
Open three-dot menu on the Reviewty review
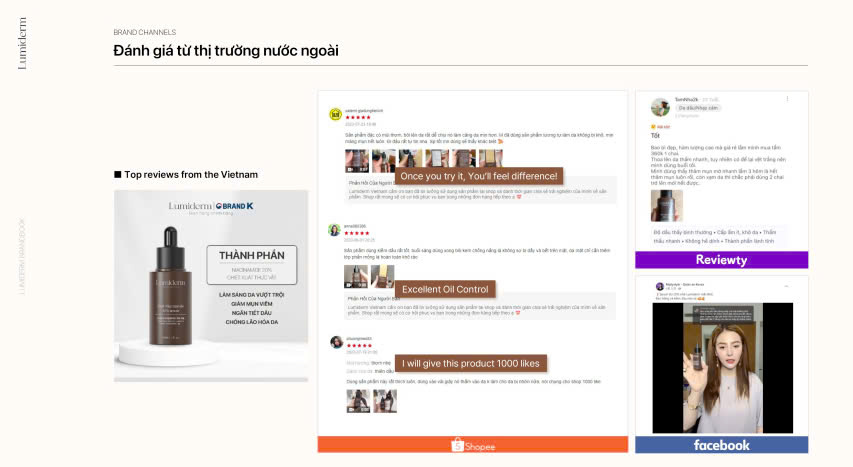[x=787, y=99]
